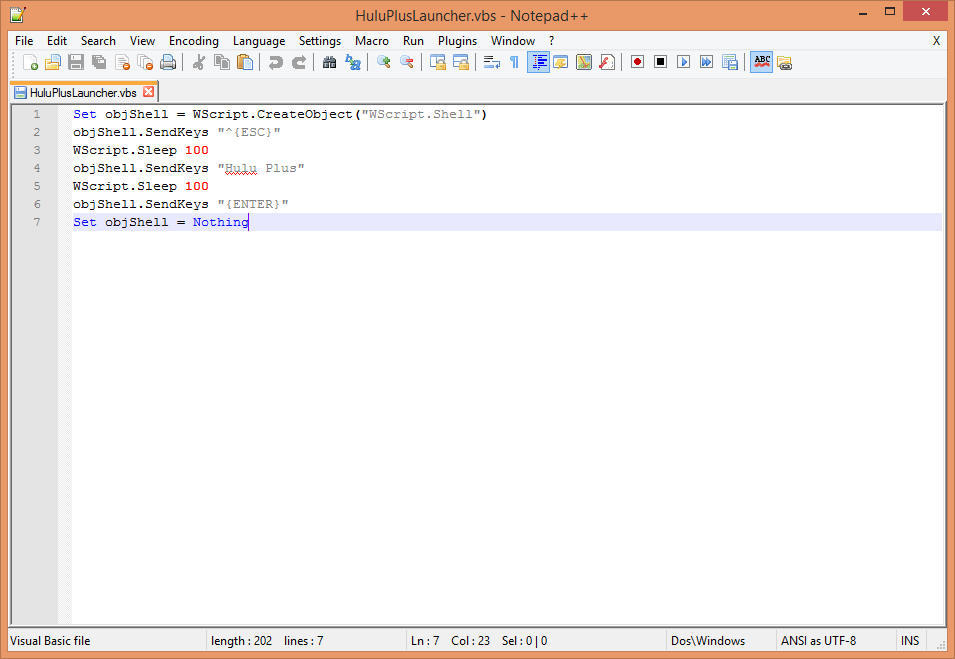Click the underlined word Hulu on line 4
The image size is (955, 659).
241,168
